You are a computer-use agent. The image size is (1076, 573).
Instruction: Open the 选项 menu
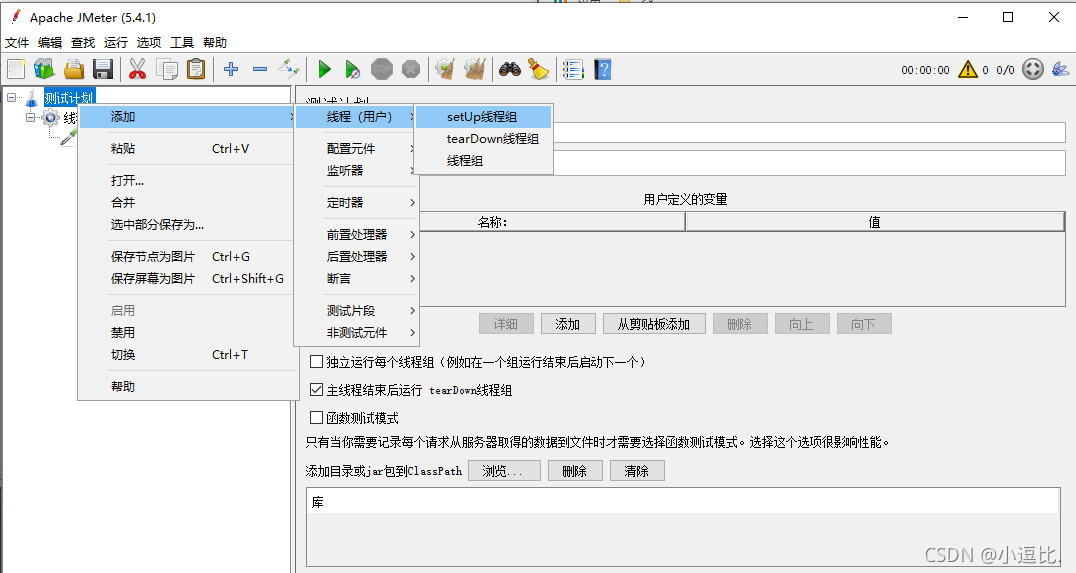149,43
